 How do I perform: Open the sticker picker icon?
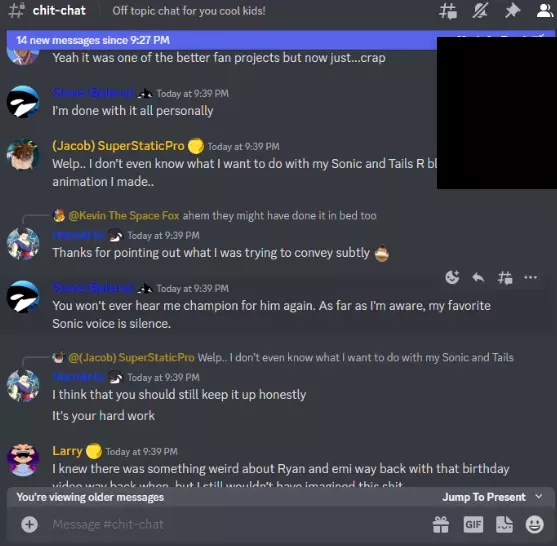click(504, 524)
